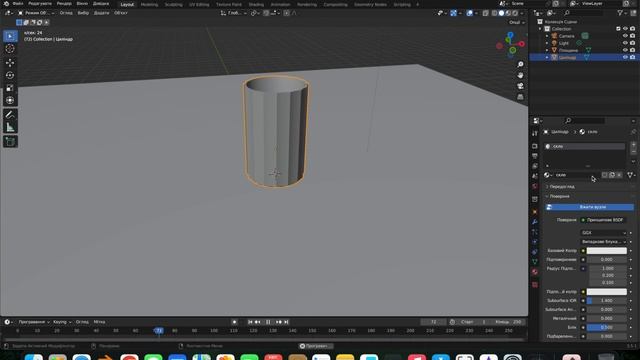
Task: Toggle X-ray mode in viewport header
Action: [x=486, y=13]
